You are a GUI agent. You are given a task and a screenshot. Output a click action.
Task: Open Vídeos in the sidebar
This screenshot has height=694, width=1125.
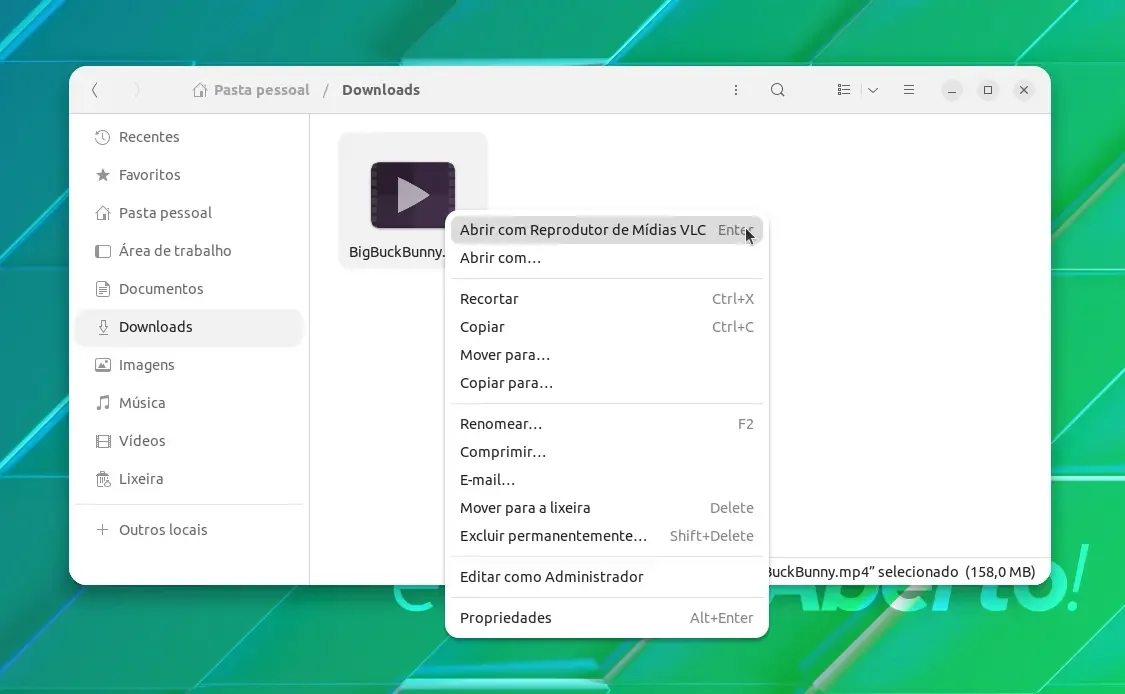[189, 441]
